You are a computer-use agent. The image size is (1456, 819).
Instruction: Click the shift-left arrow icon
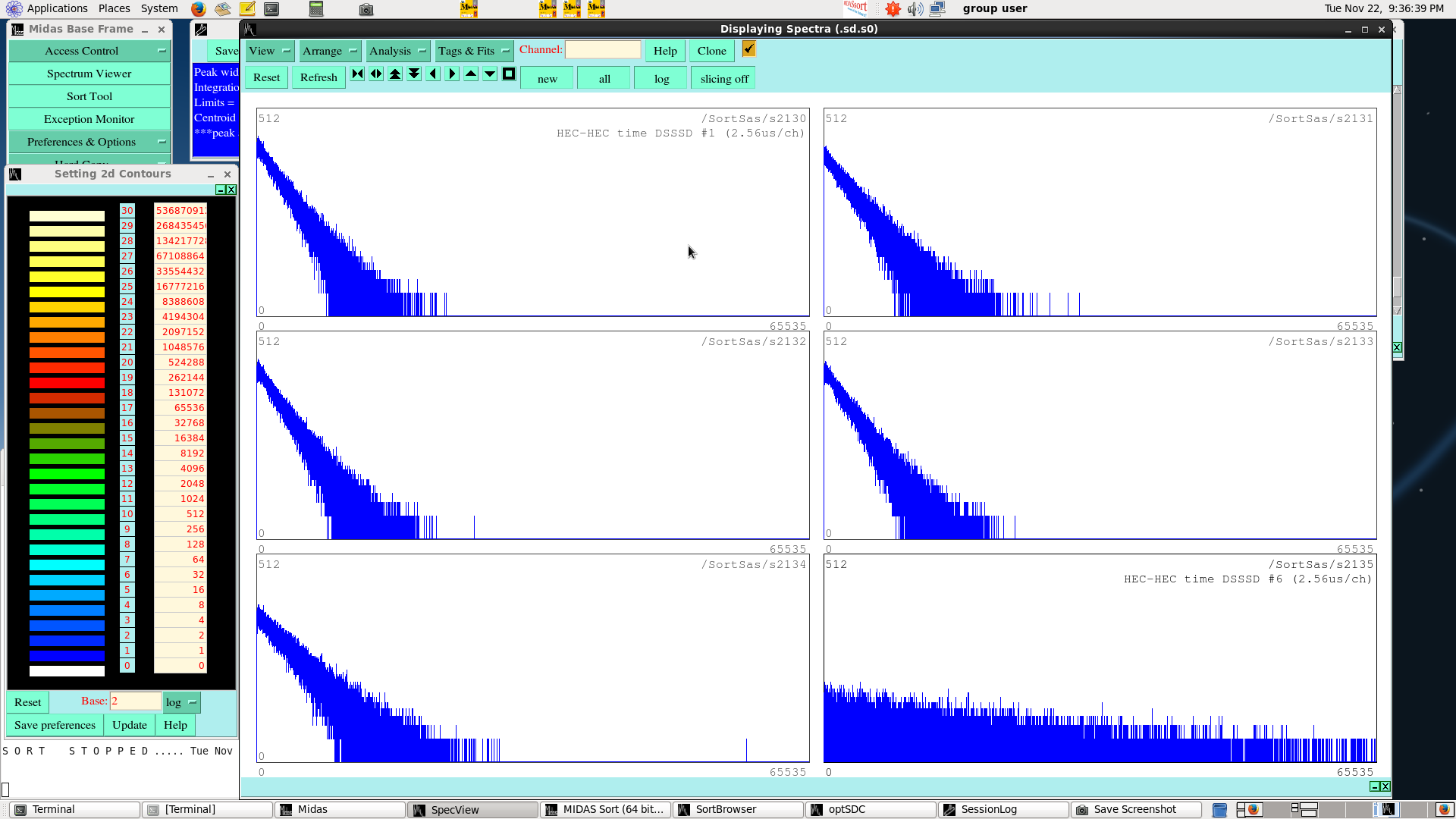(433, 74)
